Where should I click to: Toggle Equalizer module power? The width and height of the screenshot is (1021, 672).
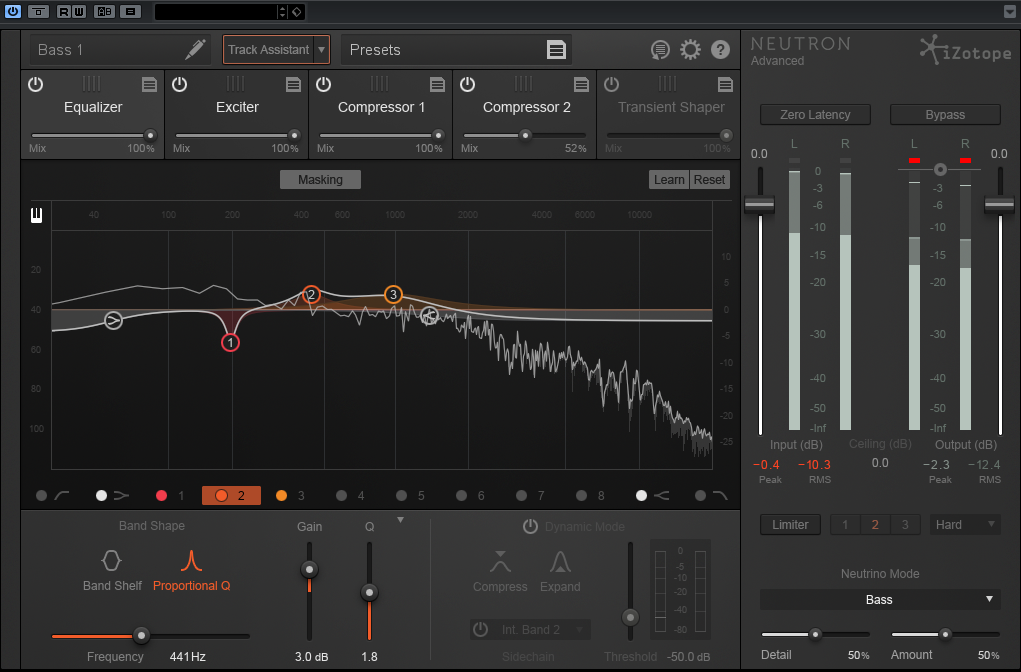(x=35, y=84)
